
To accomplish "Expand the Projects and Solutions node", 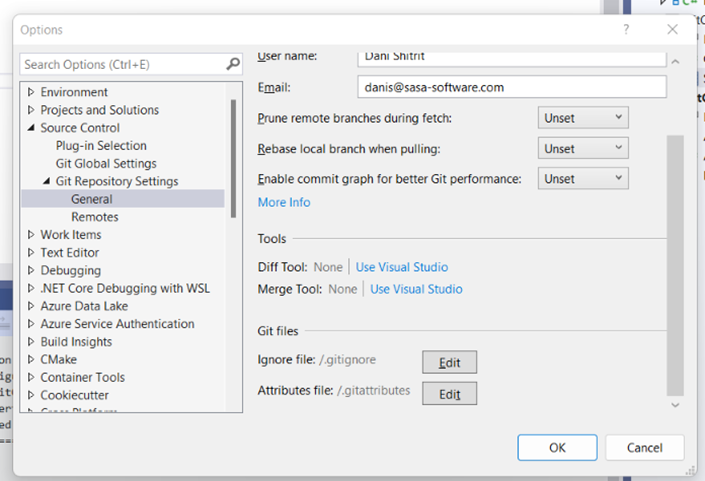I will [x=31, y=110].
